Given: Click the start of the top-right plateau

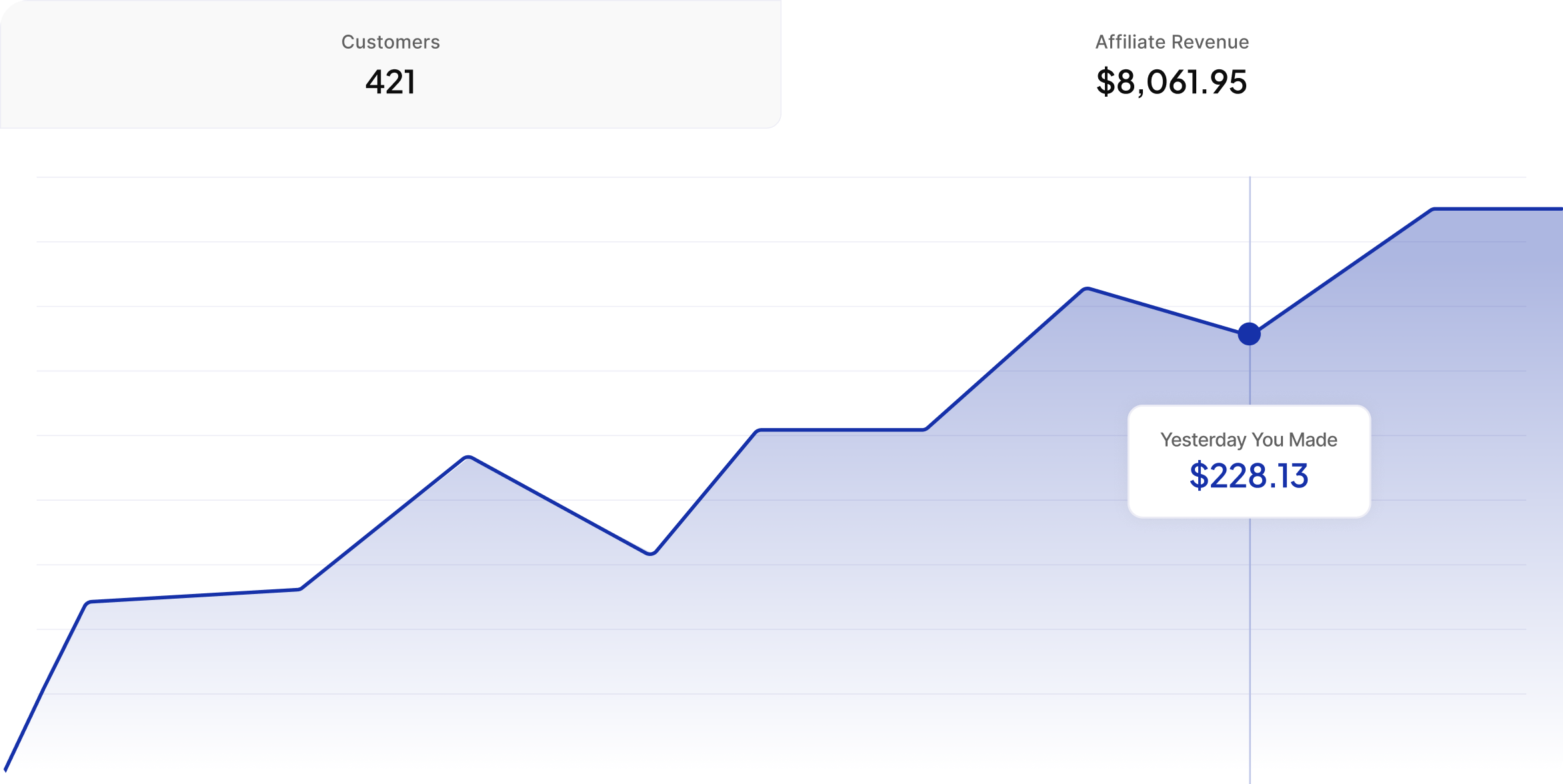Looking at the screenshot, I should pyautogui.click(x=1434, y=209).
